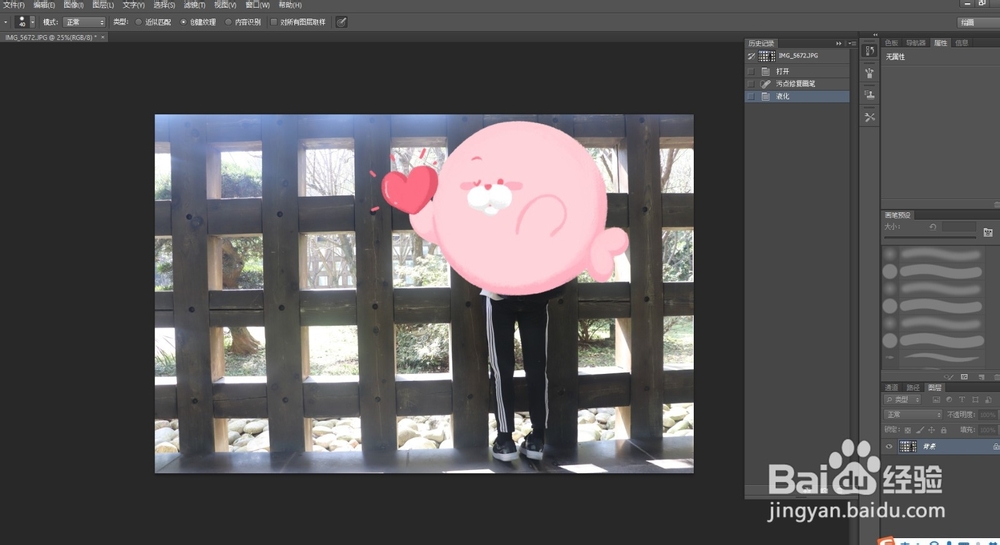Switch to the 信息 tab
The height and width of the screenshot is (545, 1000).
coord(962,43)
